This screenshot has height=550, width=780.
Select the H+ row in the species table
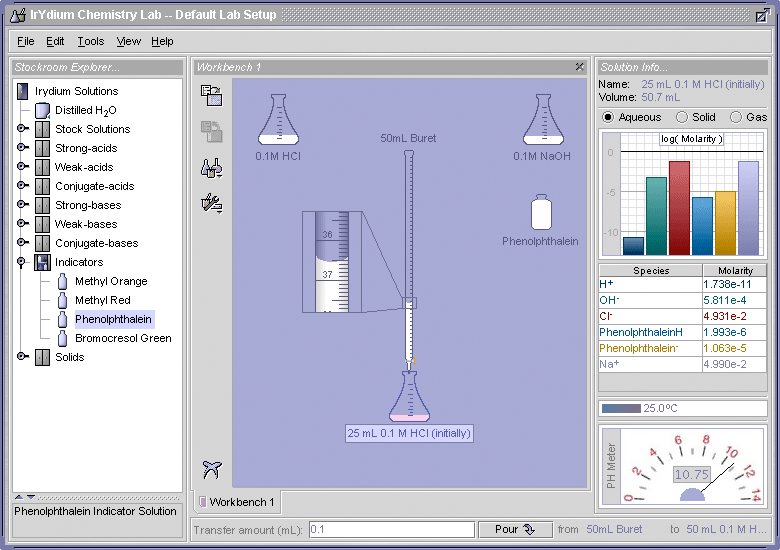click(682, 284)
